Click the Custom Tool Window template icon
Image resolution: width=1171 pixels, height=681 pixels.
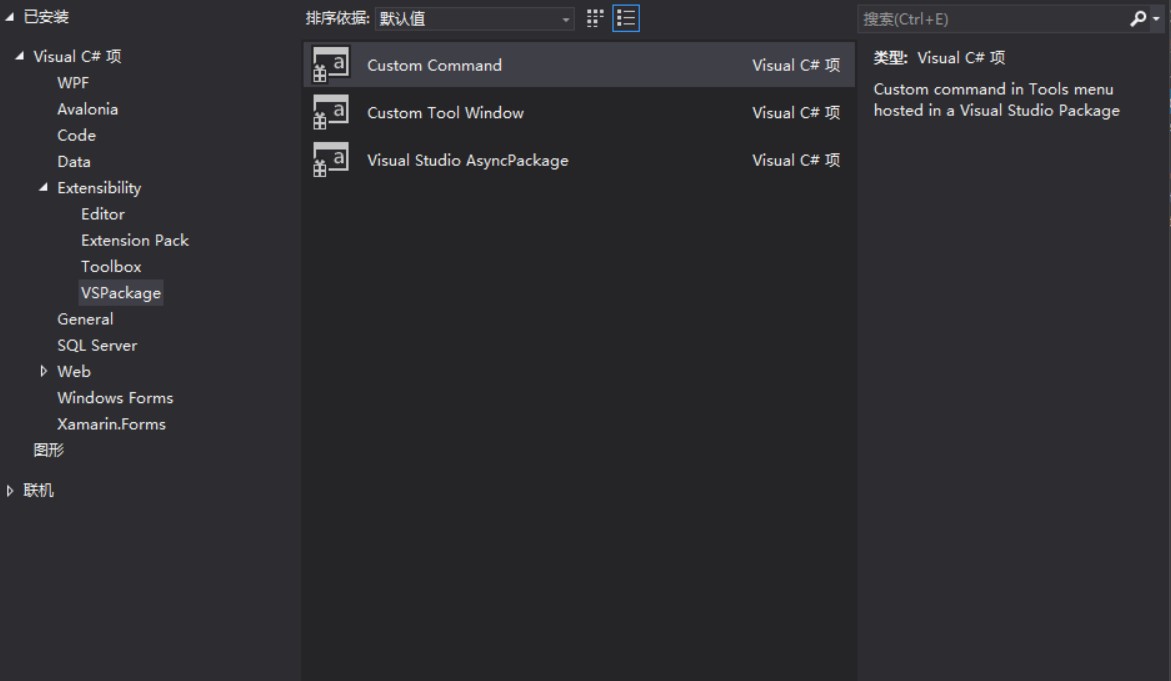coord(330,113)
